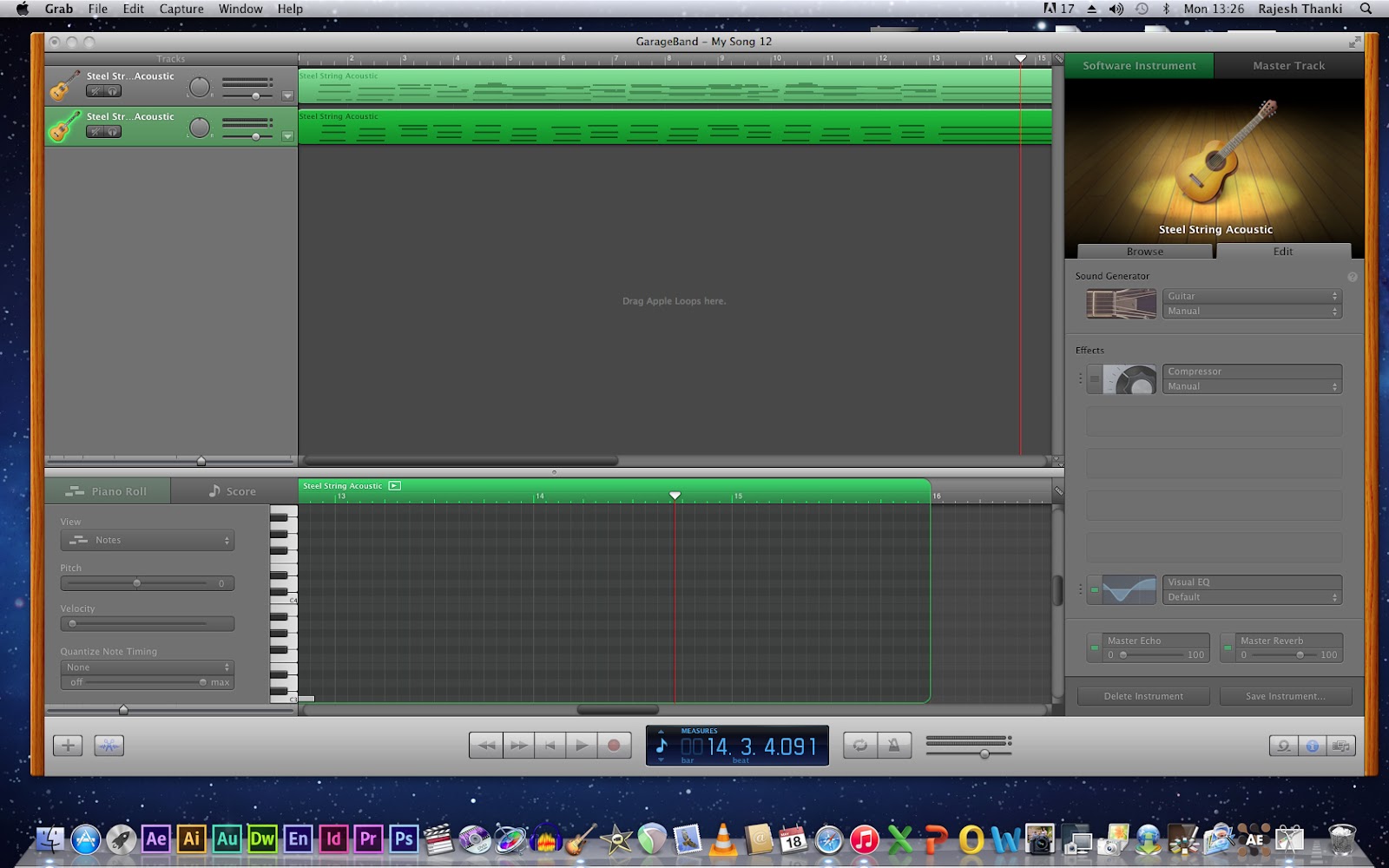Click the red Record button
The width and height of the screenshot is (1389, 868).
tap(614, 746)
